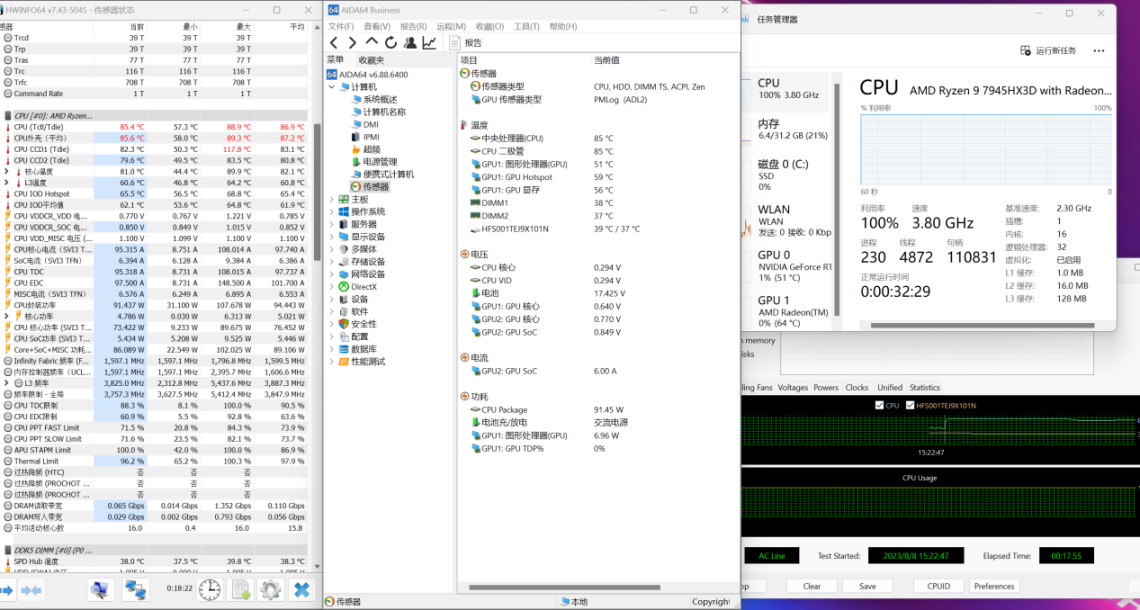The width and height of the screenshot is (1140, 610).
Task: Click the AIDA64 up-level arrow
Action: [x=372, y=42]
